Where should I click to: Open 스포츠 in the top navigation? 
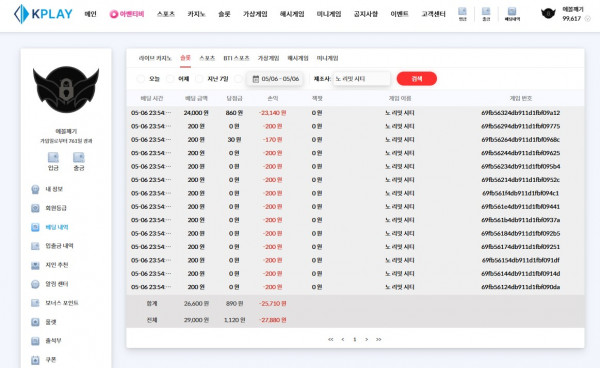click(x=166, y=14)
